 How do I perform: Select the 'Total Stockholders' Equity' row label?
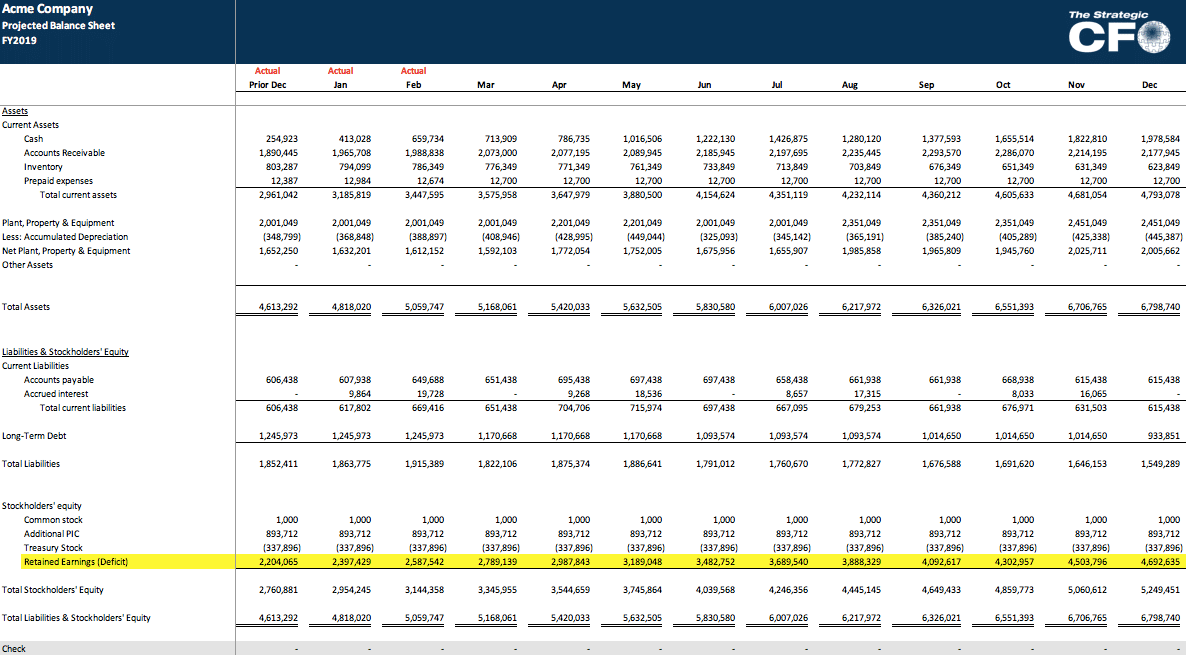pos(53,590)
